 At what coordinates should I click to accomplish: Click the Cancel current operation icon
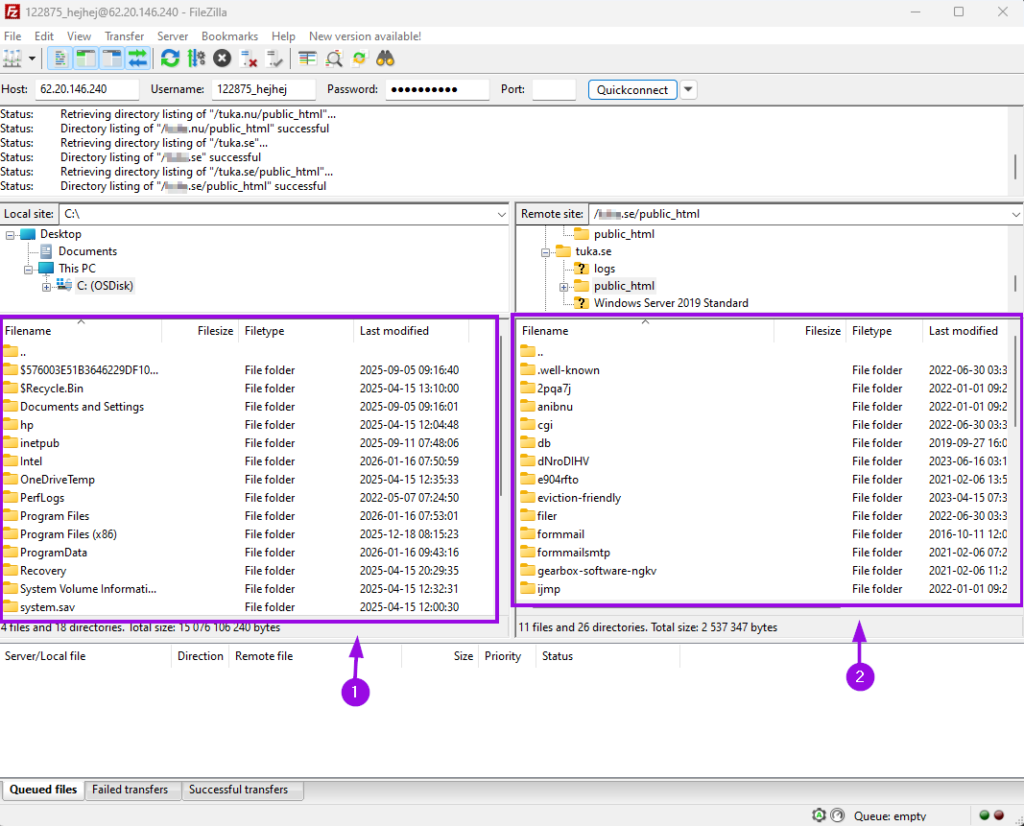tap(222, 59)
